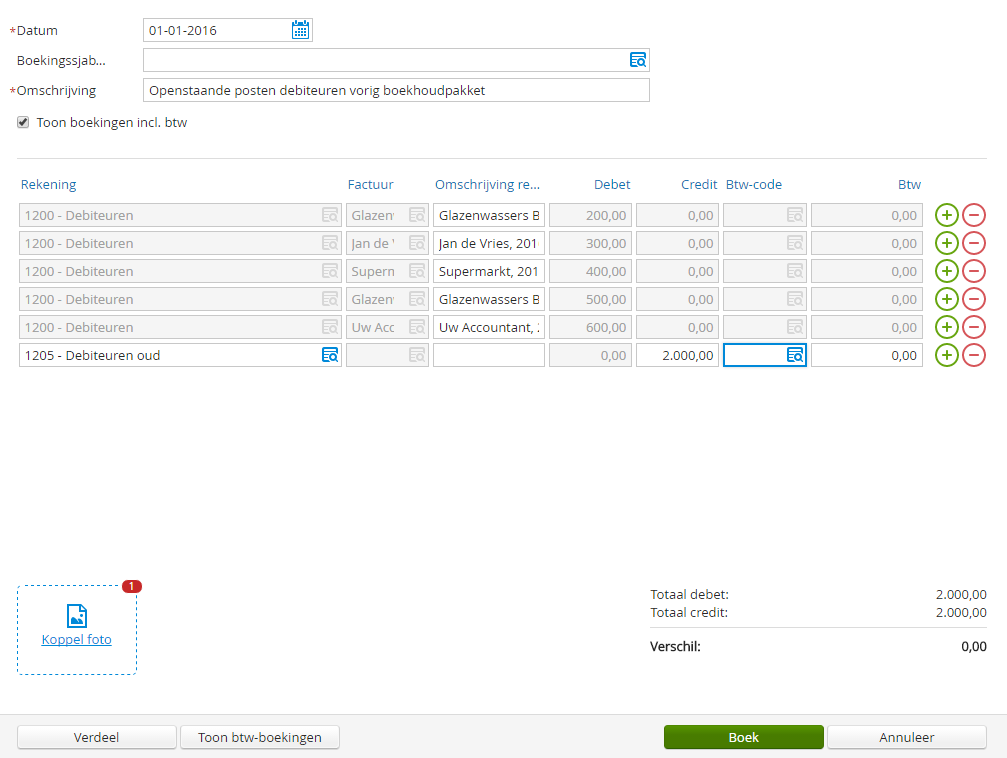Delete the 600,00 Uw Accountant row
The height and width of the screenshot is (758, 1007).
(973, 327)
